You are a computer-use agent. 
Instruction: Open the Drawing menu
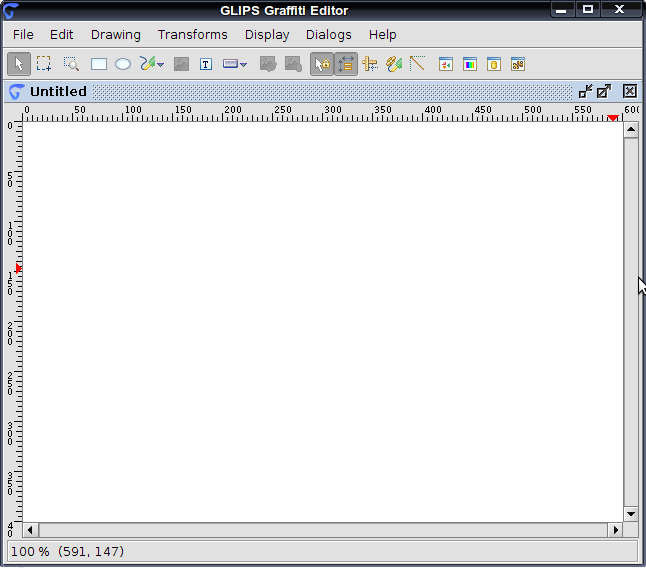pyautogui.click(x=116, y=35)
